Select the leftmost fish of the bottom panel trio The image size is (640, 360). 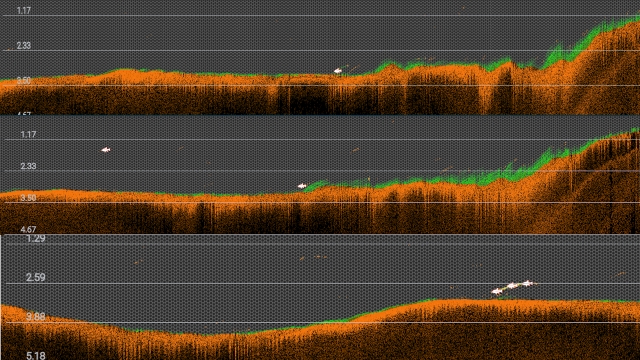coord(497,291)
